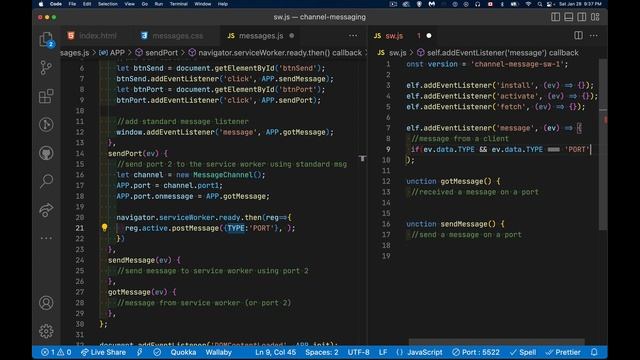The height and width of the screenshot is (360, 640).
Task: Click Wallaby in status bar
Action: pos(218,352)
